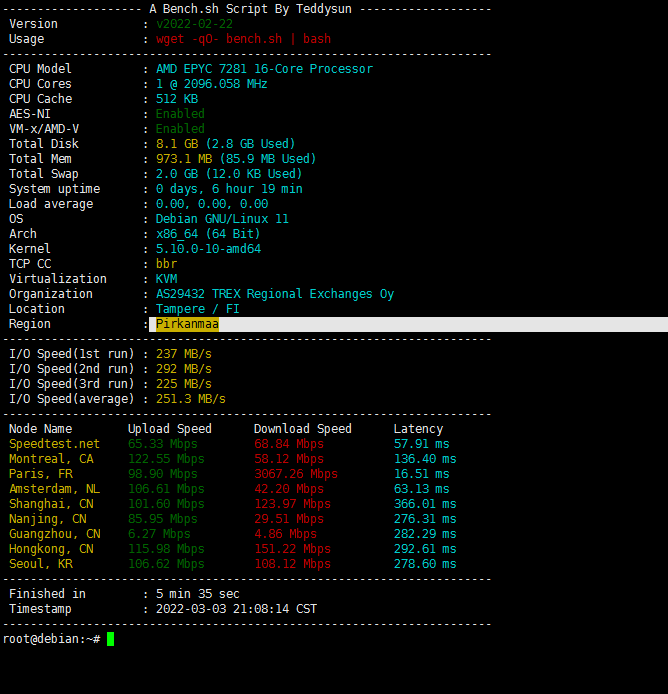Click the uptime value '0 days, 6 hour 19 min'
668x694 pixels.
pos(229,189)
